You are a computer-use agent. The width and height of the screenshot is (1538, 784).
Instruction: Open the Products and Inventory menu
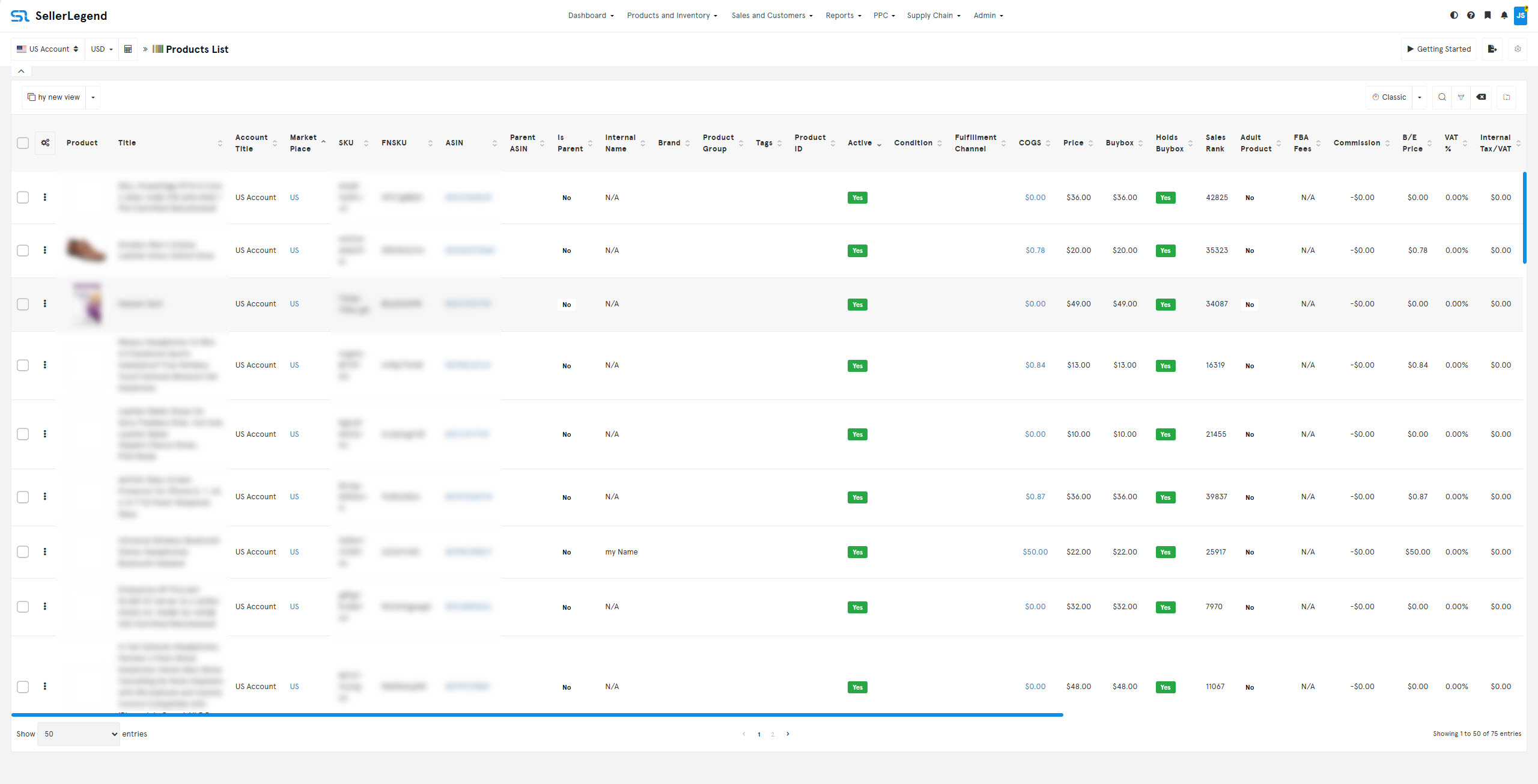(672, 16)
